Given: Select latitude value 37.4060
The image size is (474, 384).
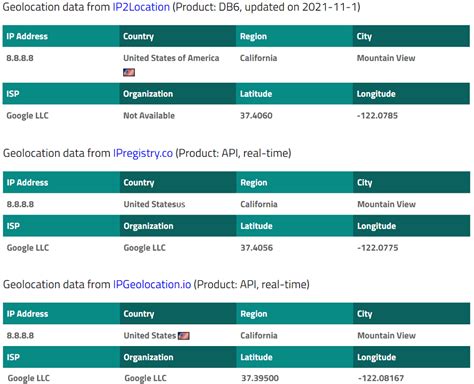Looking at the screenshot, I should tap(256, 116).
